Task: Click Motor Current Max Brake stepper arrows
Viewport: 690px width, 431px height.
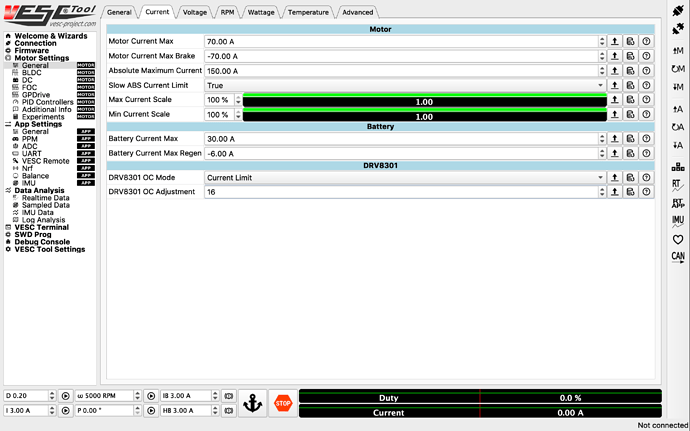Action: pos(602,56)
